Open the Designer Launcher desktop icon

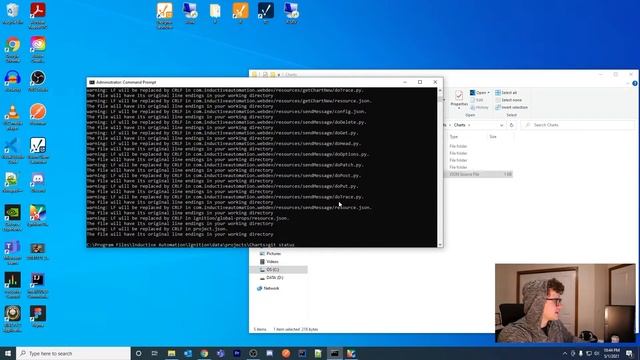point(164,16)
